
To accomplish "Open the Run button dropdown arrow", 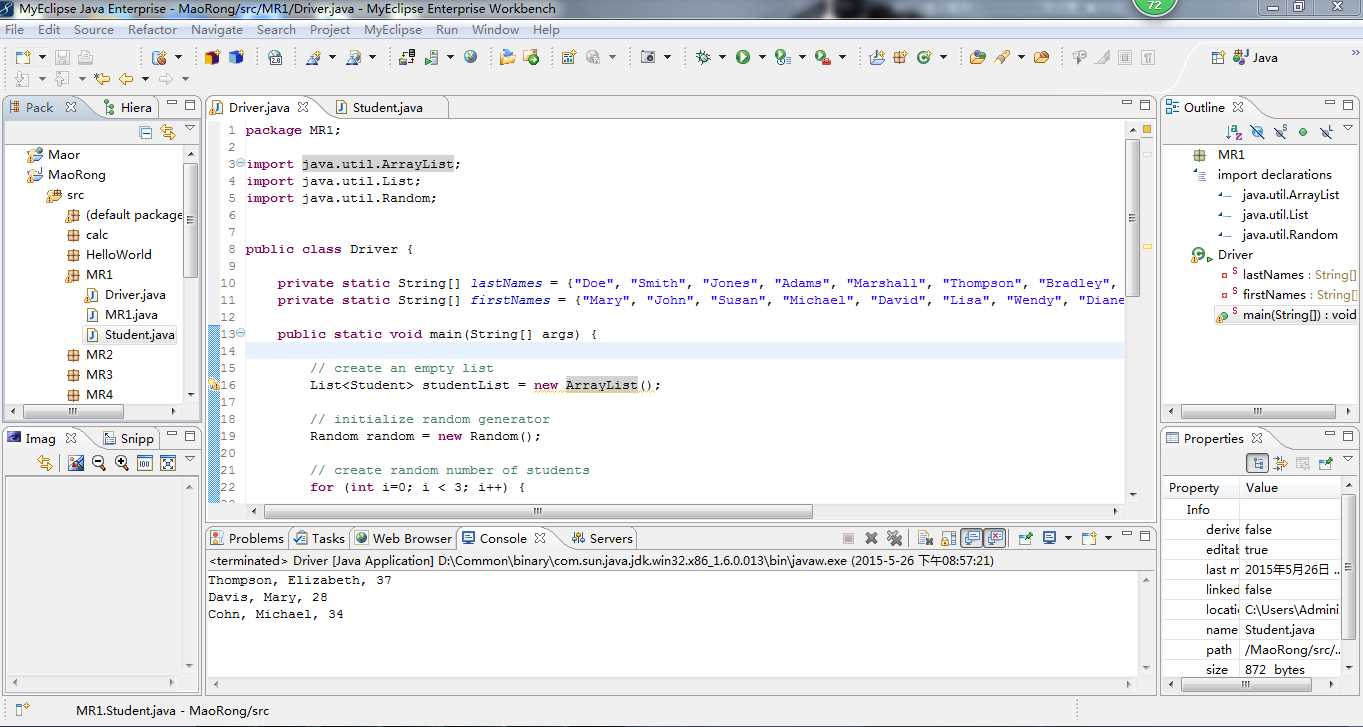I will pos(762,57).
